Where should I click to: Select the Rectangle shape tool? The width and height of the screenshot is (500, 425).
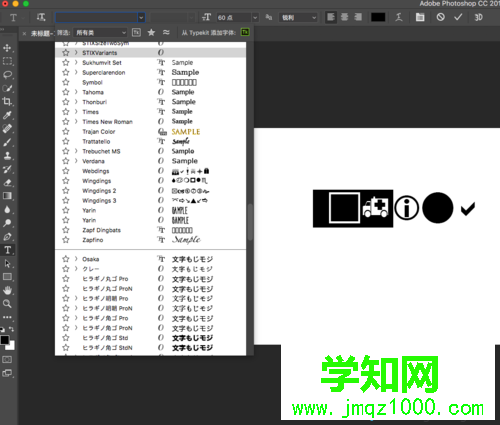coord(7,277)
